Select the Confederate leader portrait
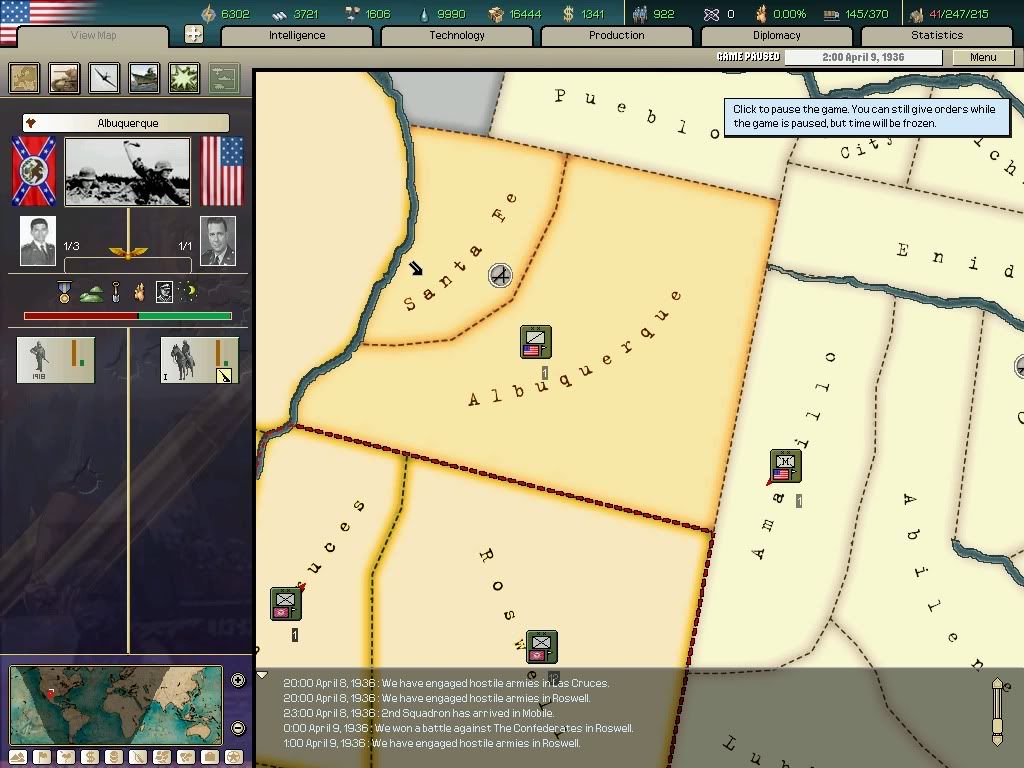 [38, 241]
